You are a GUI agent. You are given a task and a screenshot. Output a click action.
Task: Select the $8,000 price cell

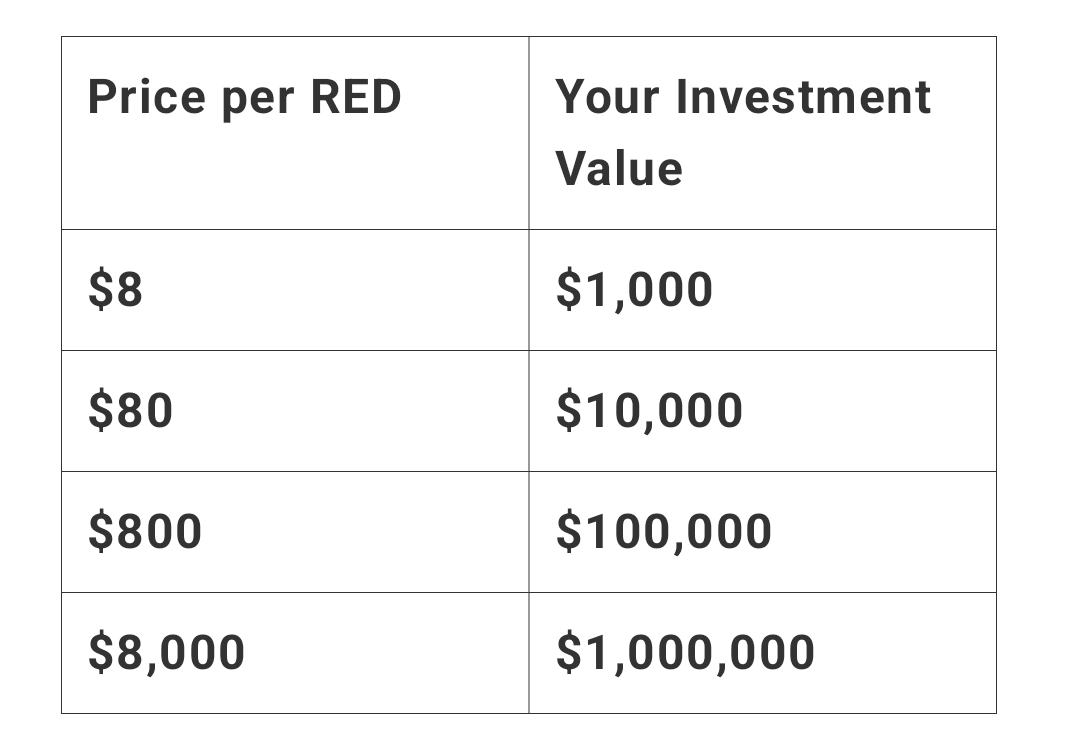[x=295, y=653]
